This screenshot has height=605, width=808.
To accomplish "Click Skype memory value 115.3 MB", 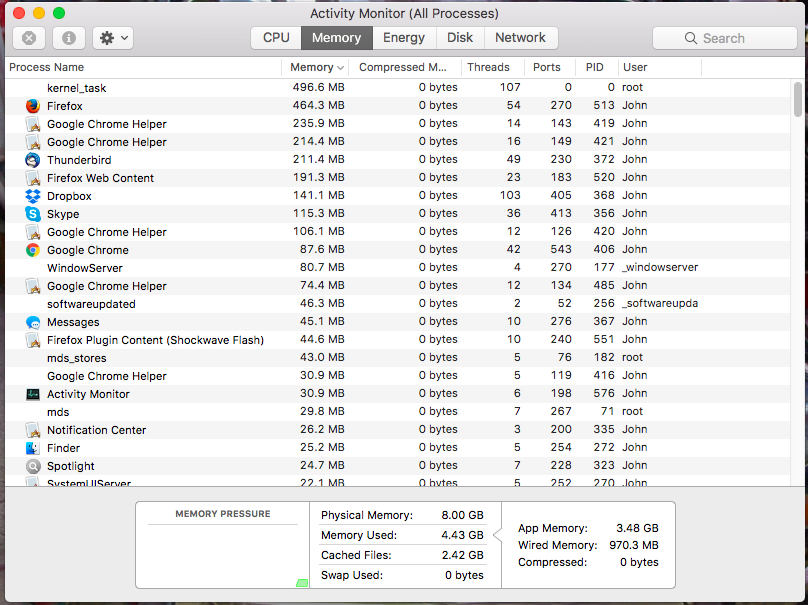I will pos(318,213).
